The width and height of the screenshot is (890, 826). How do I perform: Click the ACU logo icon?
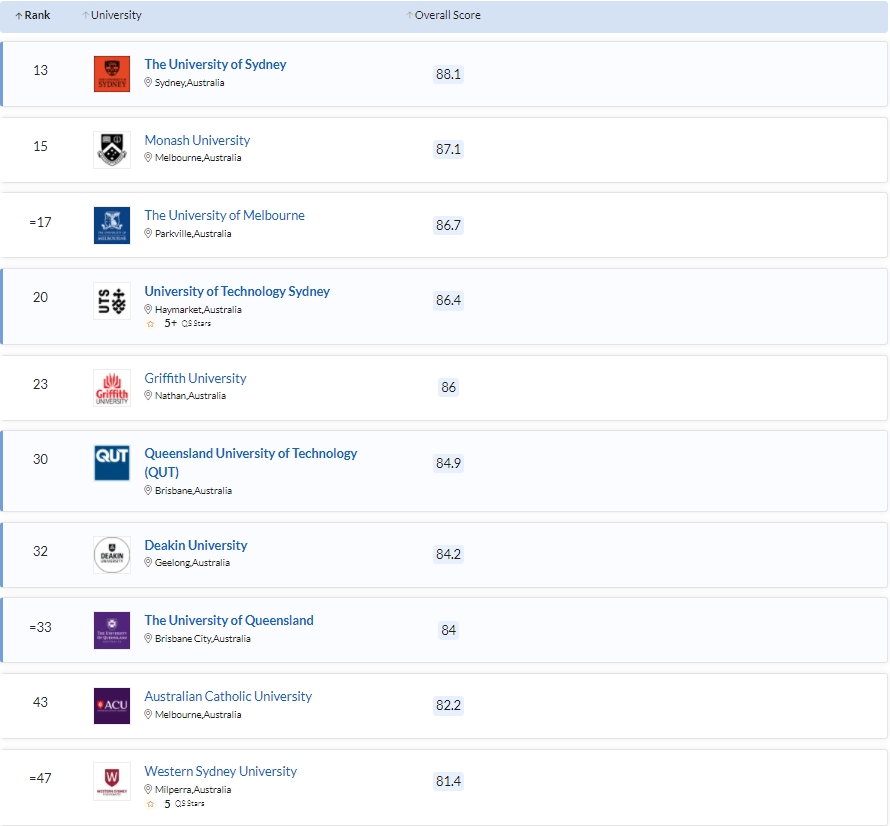coord(111,705)
